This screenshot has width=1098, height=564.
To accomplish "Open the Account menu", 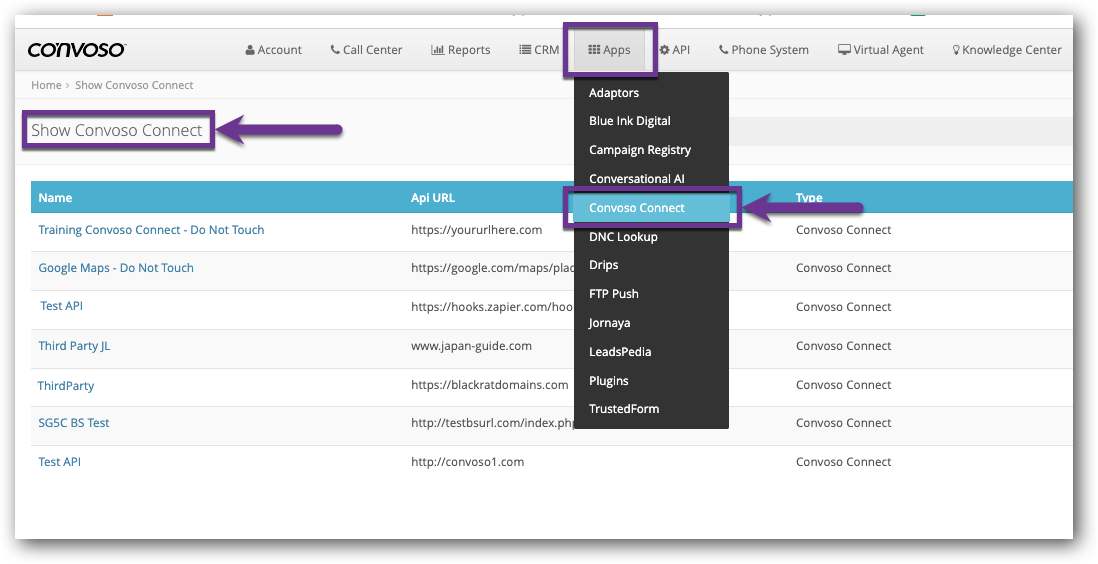I will click(274, 50).
